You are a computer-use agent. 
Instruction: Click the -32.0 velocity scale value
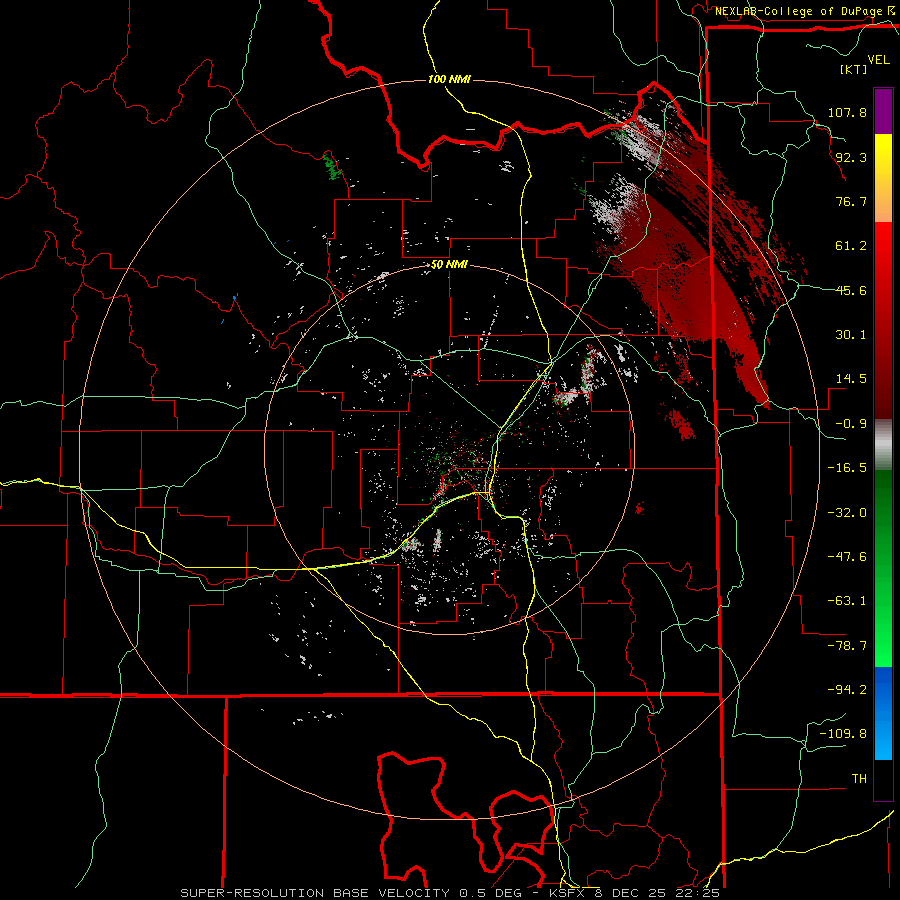847,513
